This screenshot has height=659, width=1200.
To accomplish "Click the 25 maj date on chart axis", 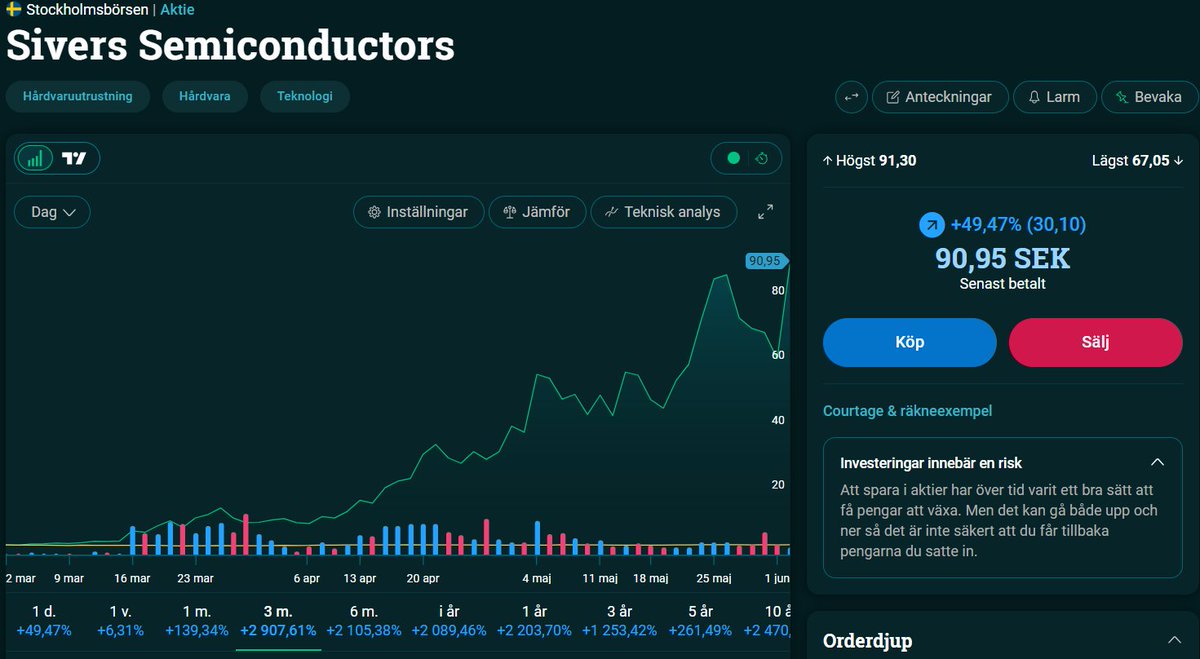I will (715, 578).
